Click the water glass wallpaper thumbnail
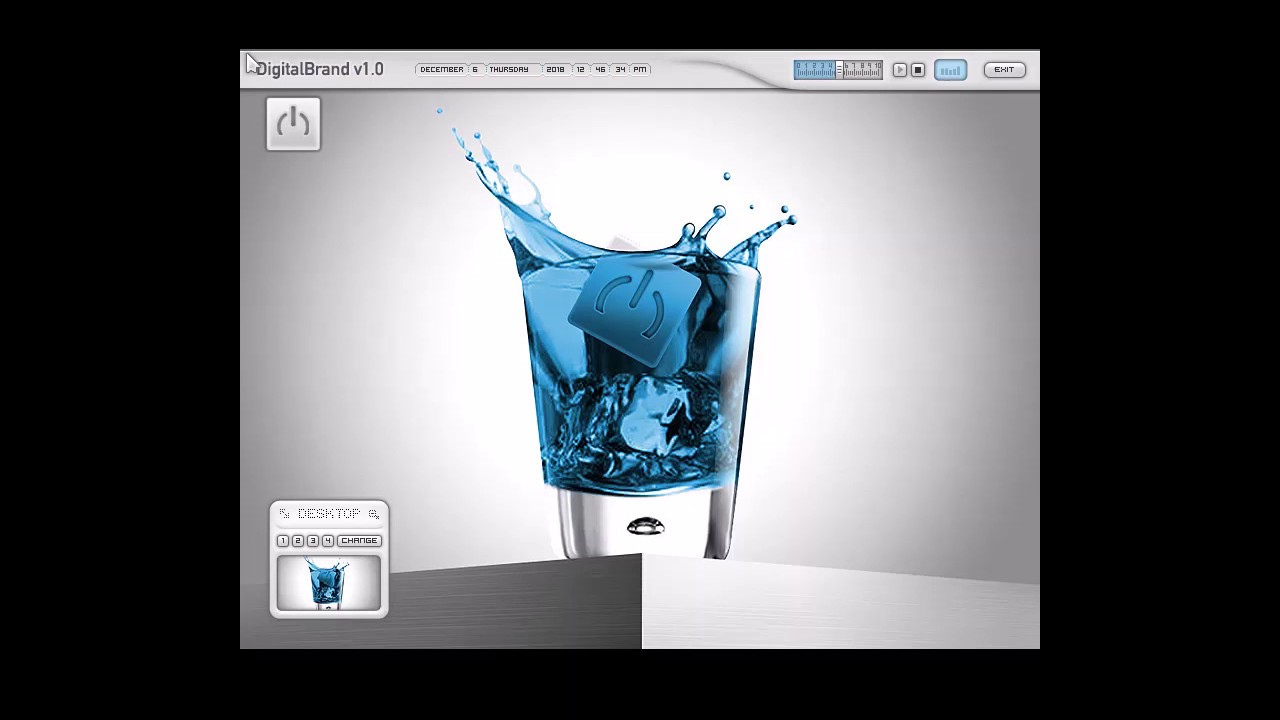The image size is (1280, 720). tap(329, 583)
